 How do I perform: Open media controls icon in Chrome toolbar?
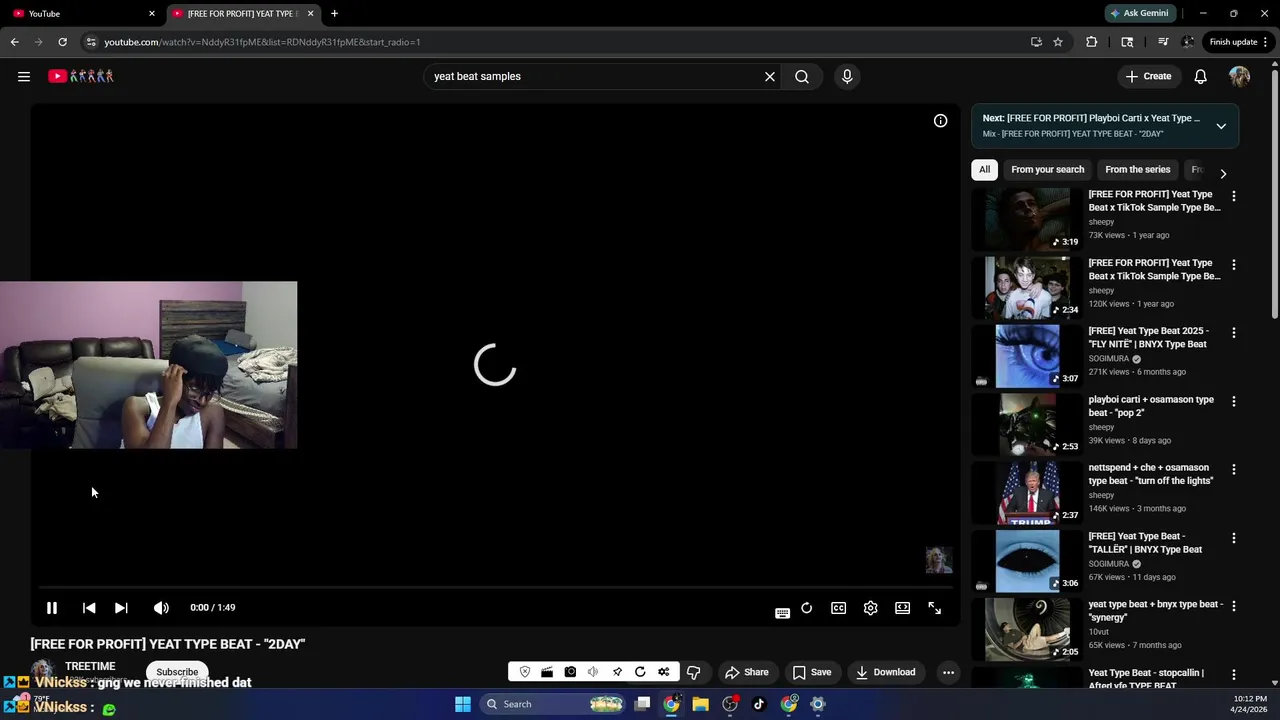click(x=1162, y=42)
